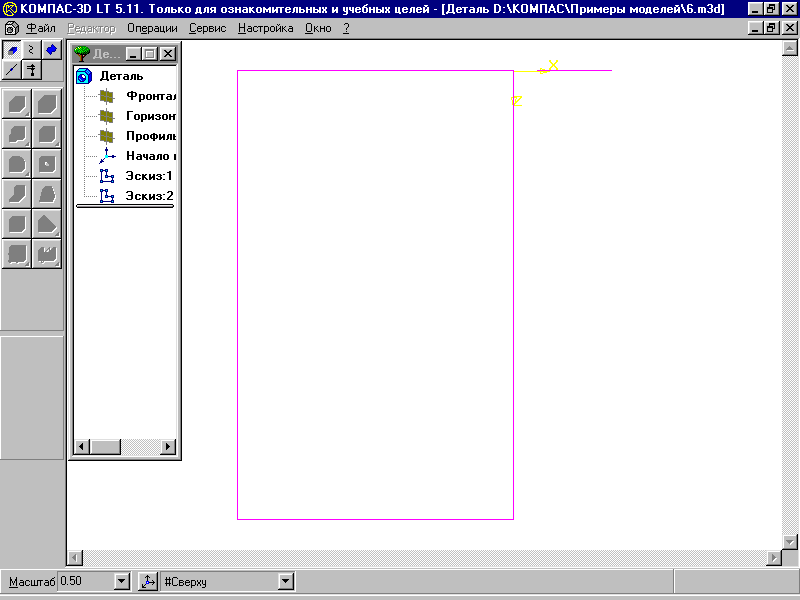Click the drawing area scroll up arrow
The image size is (800, 600).
790,48
